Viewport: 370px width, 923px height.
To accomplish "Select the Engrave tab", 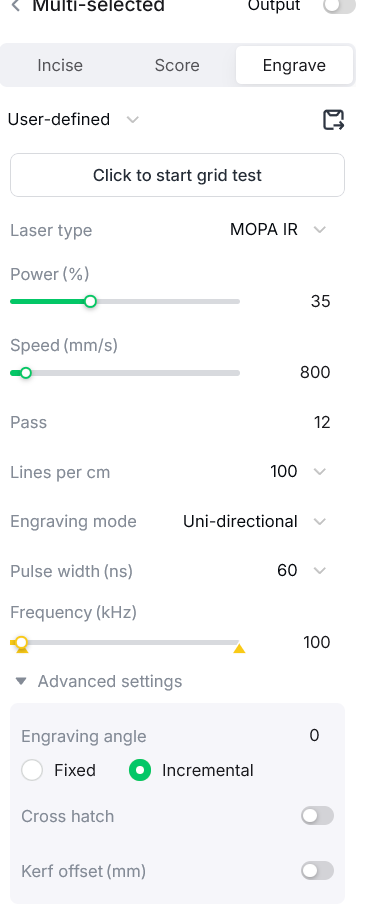I will pyautogui.click(x=294, y=65).
